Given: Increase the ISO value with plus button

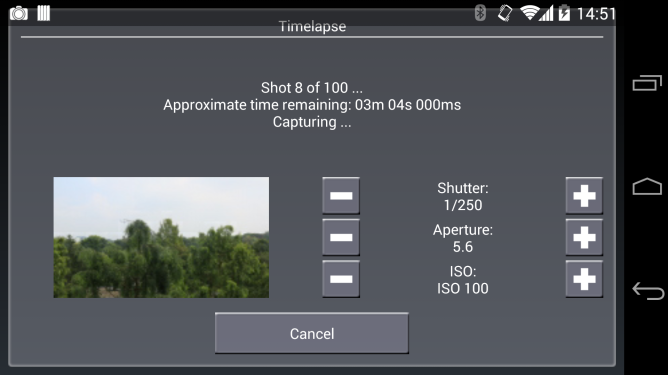Looking at the screenshot, I should [x=584, y=279].
